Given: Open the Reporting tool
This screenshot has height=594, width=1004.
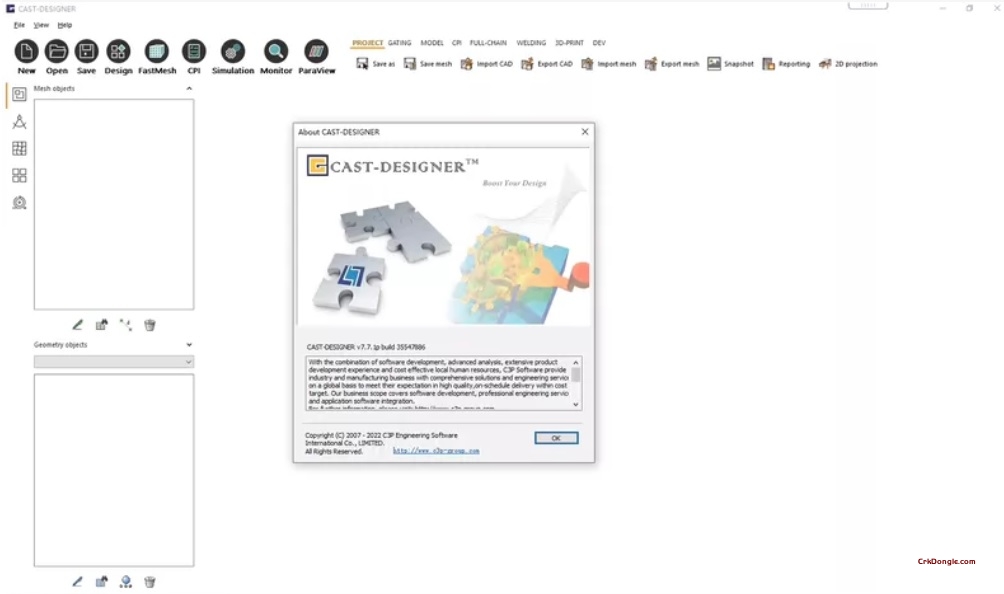Looking at the screenshot, I should 786,63.
